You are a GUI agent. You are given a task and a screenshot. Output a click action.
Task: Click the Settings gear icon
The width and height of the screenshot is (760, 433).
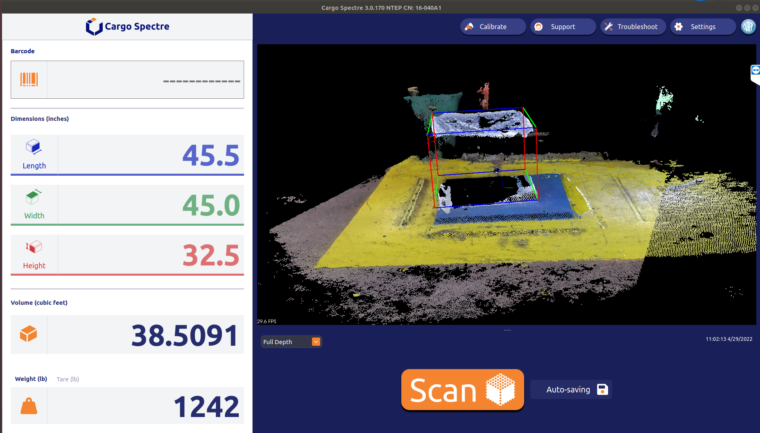[x=679, y=27]
